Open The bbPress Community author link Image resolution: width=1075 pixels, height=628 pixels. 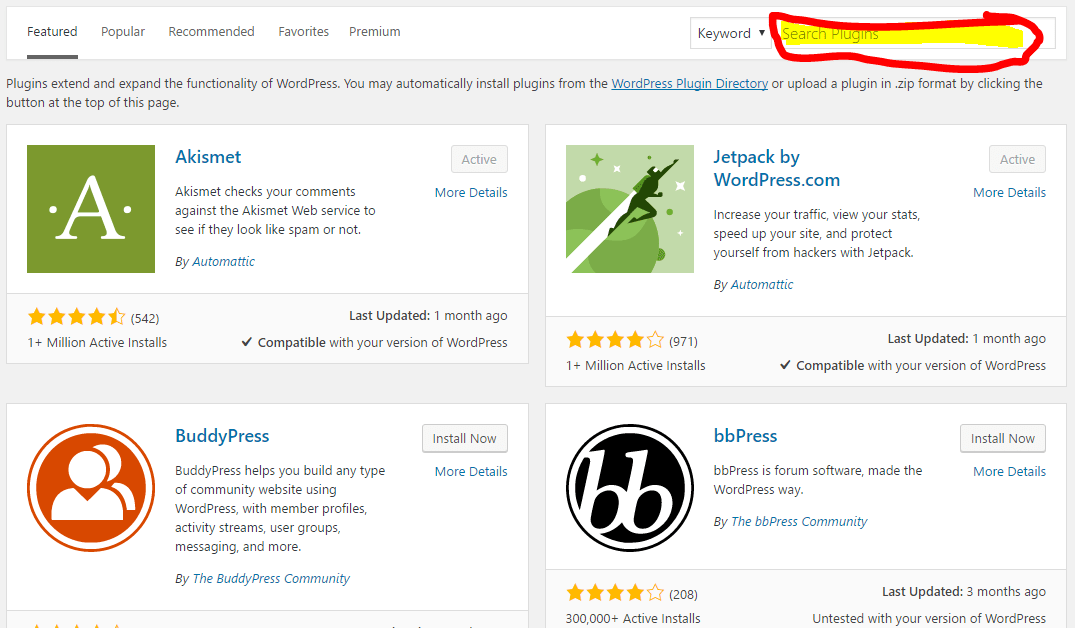tap(799, 522)
